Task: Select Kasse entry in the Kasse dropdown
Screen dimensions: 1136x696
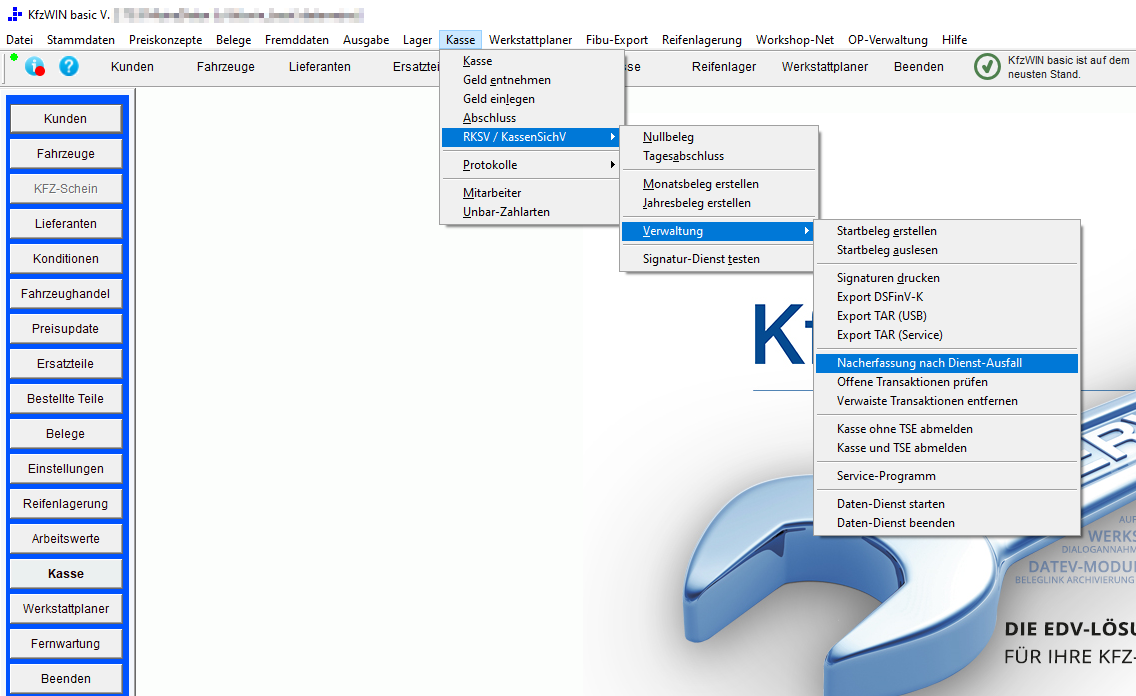Action: [531, 61]
